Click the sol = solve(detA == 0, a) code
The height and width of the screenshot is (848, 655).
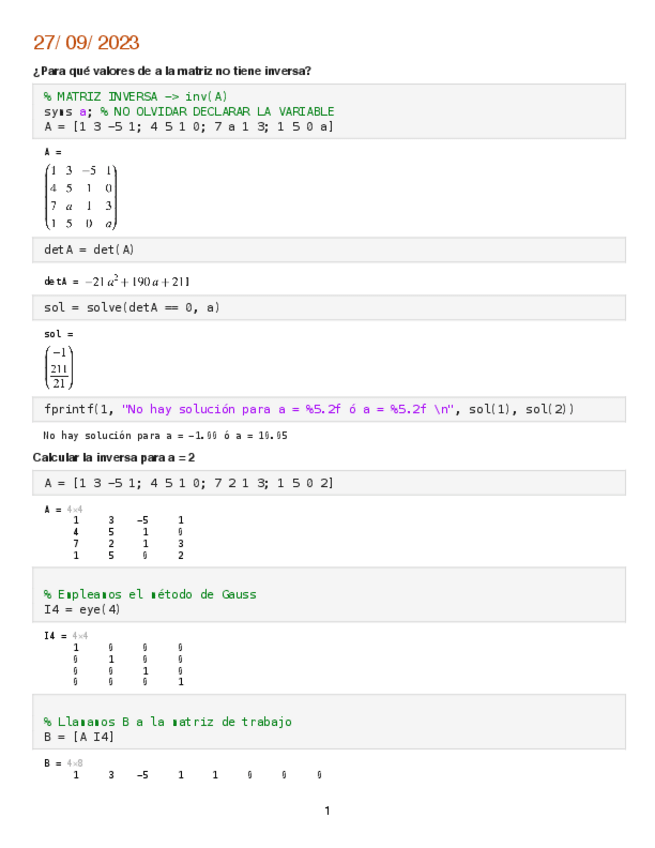tap(131, 308)
